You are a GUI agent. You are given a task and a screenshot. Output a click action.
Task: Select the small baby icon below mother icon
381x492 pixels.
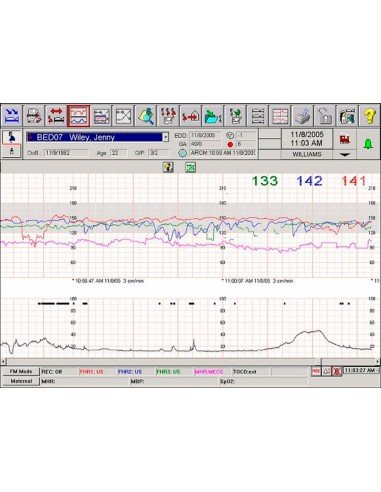pyautogui.click(x=12, y=151)
